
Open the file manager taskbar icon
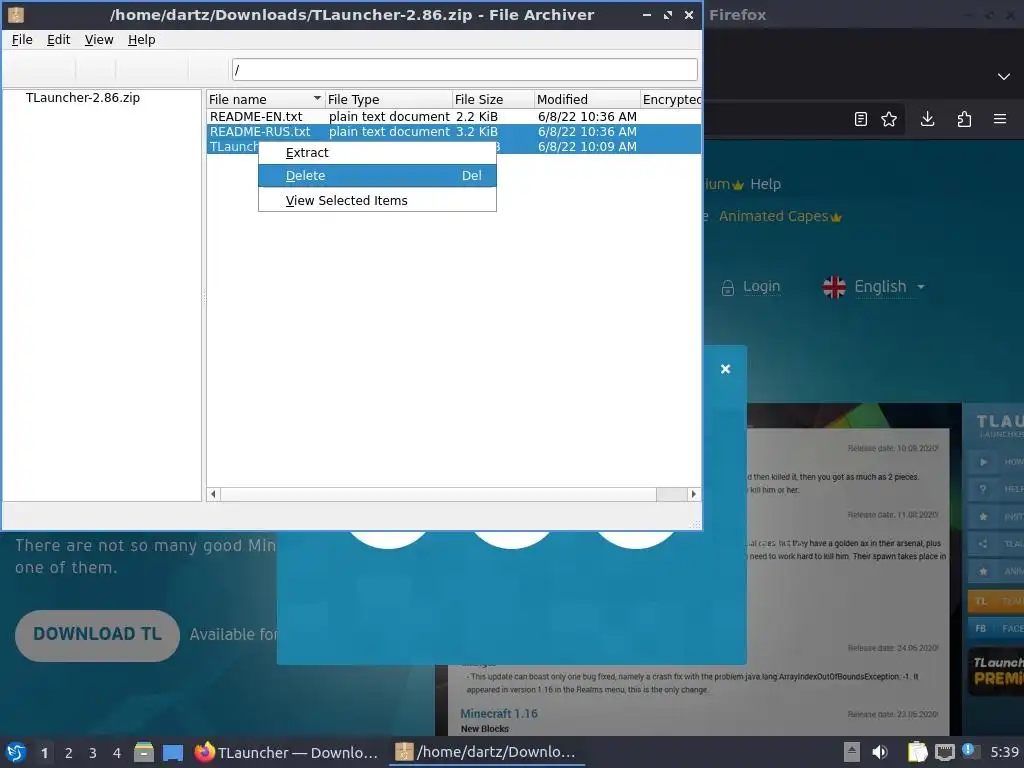coord(144,752)
